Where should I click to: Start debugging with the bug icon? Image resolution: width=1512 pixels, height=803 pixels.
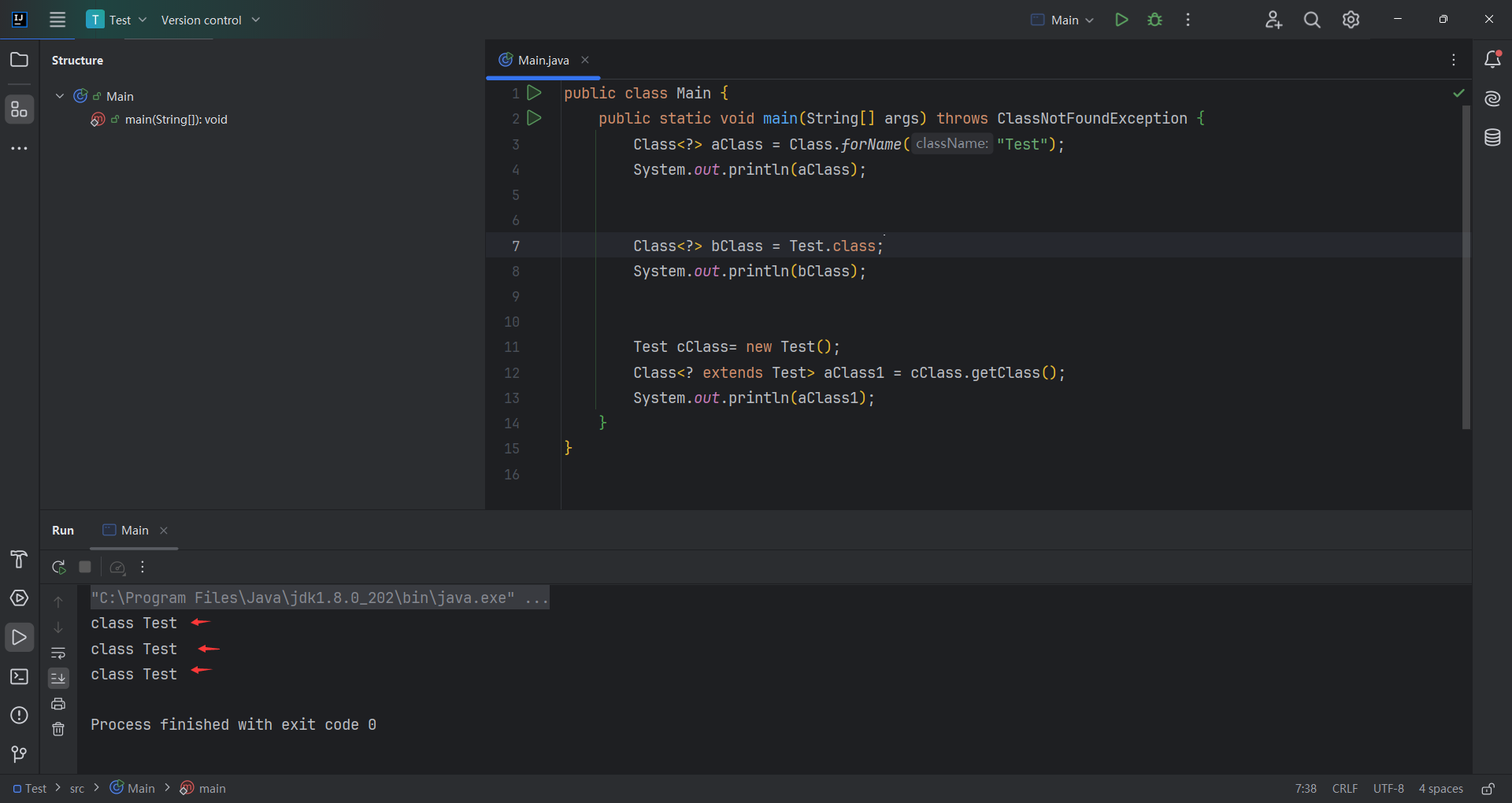(x=1154, y=20)
